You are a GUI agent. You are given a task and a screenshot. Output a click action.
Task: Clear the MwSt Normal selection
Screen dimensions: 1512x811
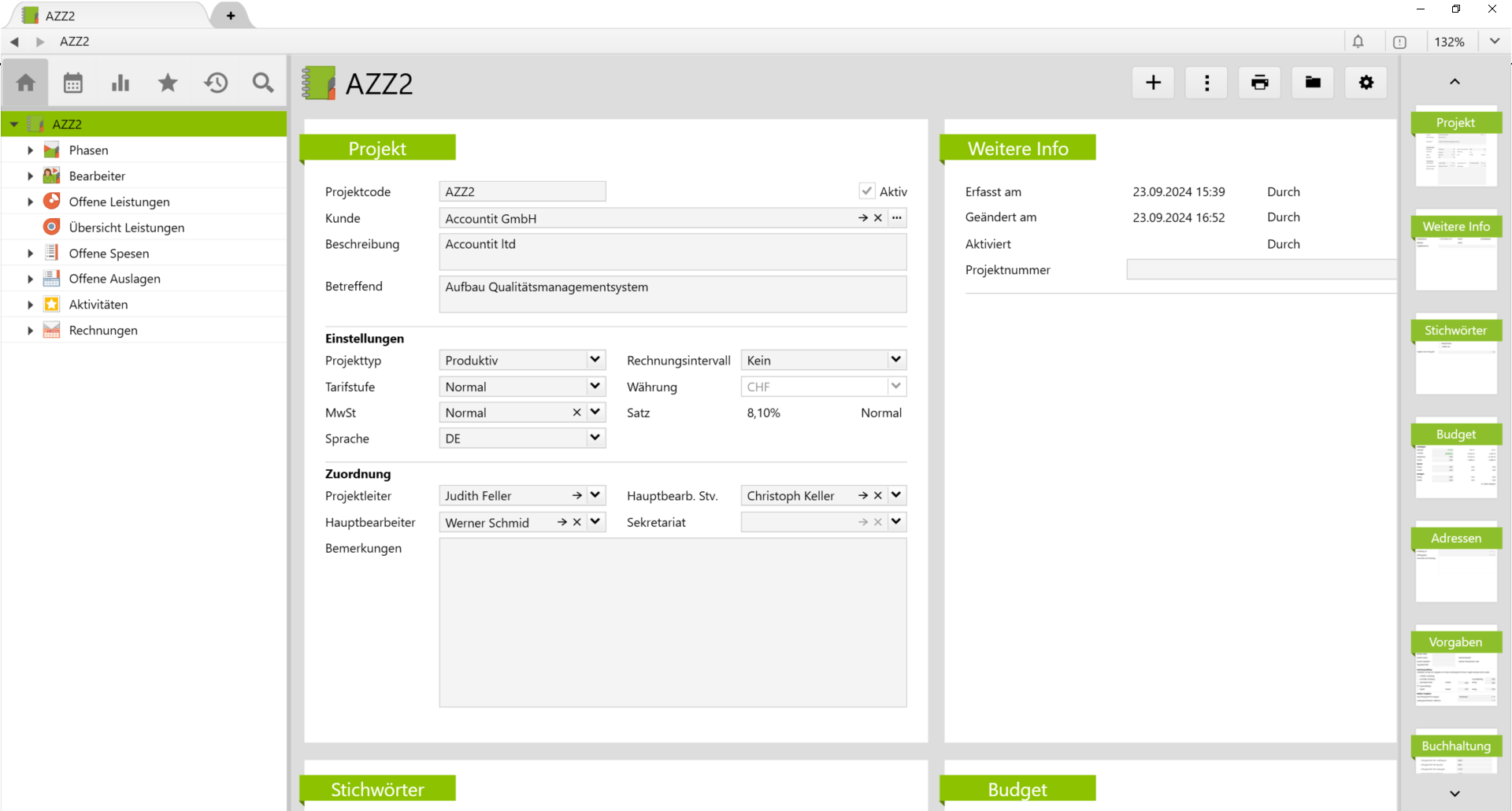click(x=576, y=413)
